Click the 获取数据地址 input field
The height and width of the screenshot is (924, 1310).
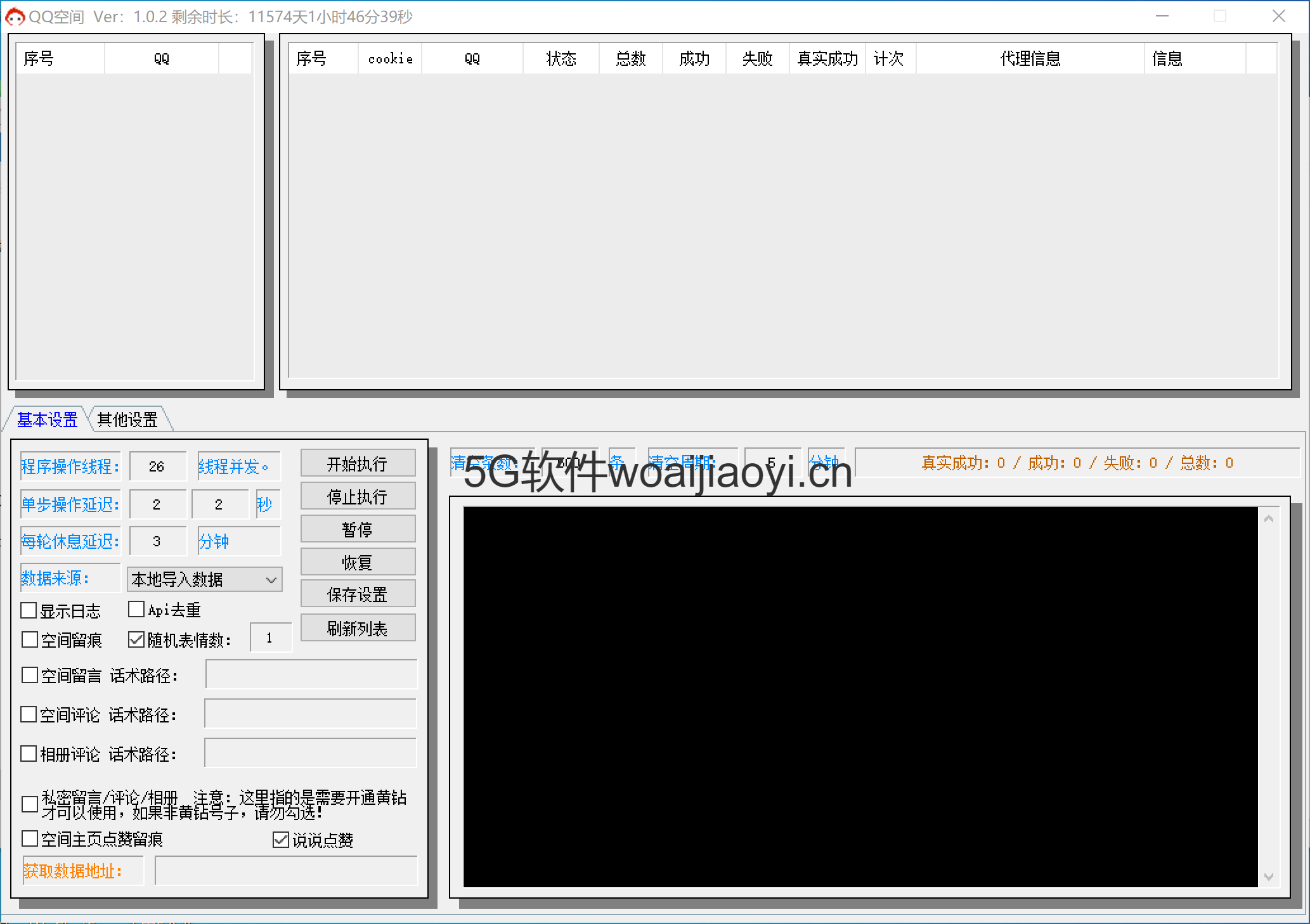pos(286,871)
